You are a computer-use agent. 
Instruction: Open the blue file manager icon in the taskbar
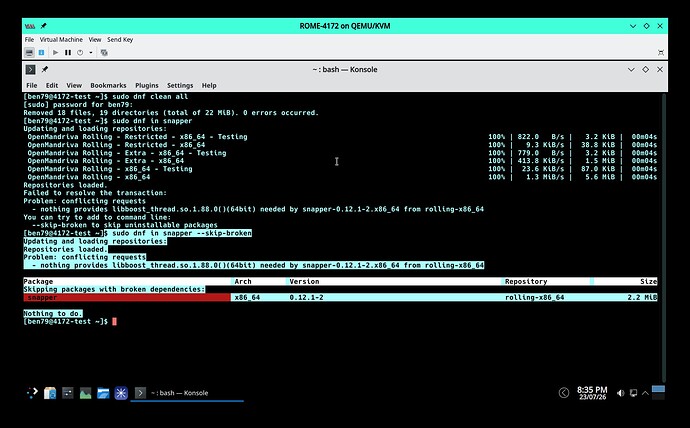[x=103, y=393]
